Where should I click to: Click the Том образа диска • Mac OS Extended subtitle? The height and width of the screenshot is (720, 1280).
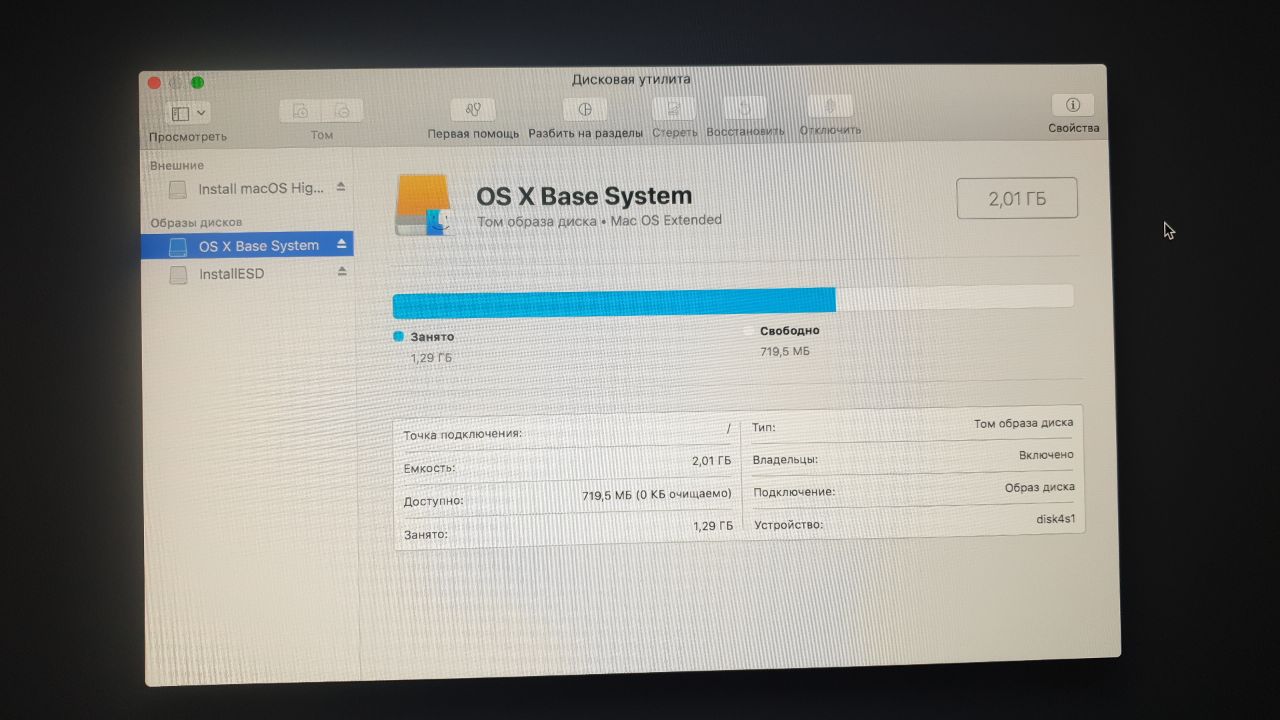point(599,220)
